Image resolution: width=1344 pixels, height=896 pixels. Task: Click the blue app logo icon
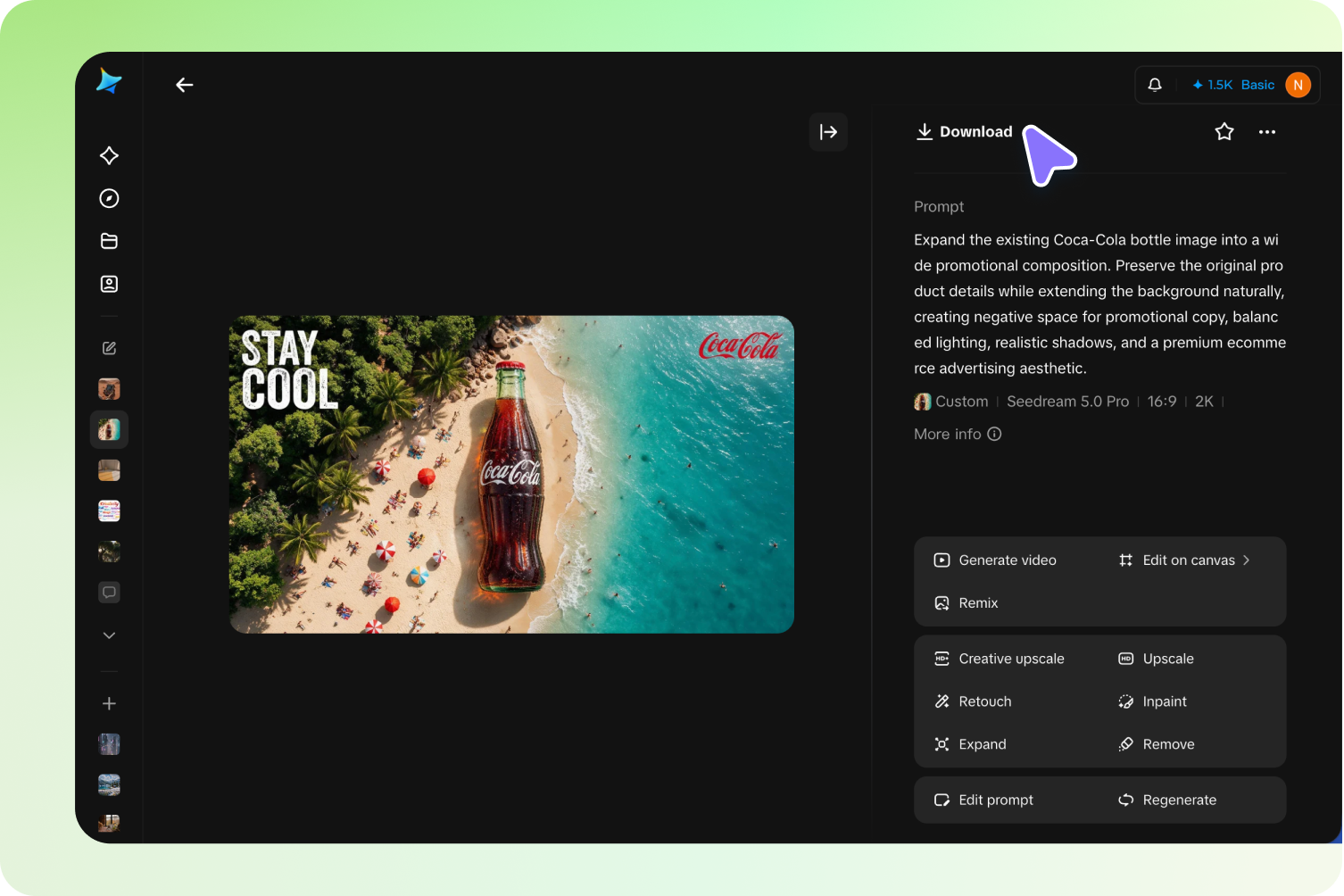point(109,81)
